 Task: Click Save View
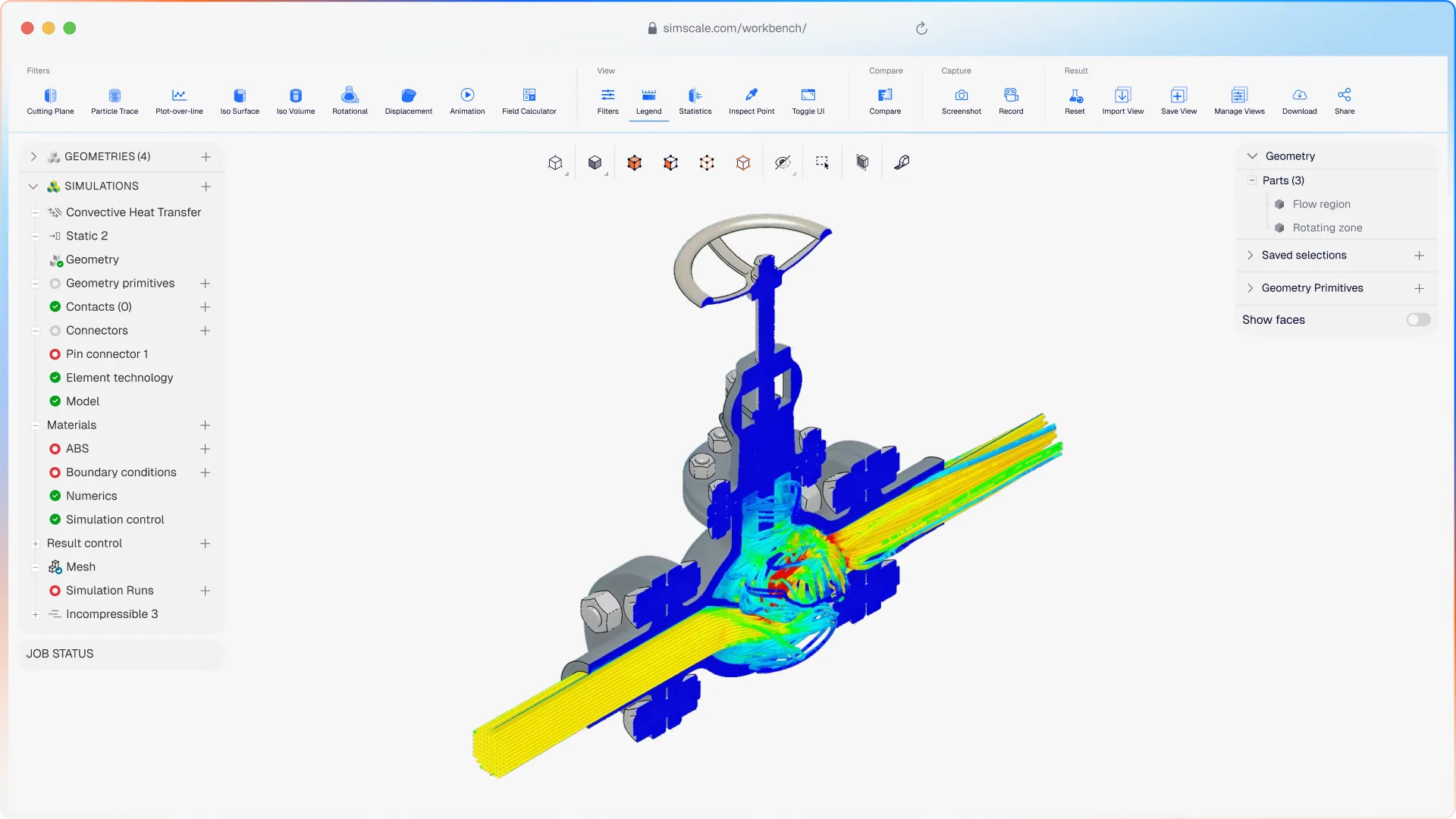(x=1178, y=102)
